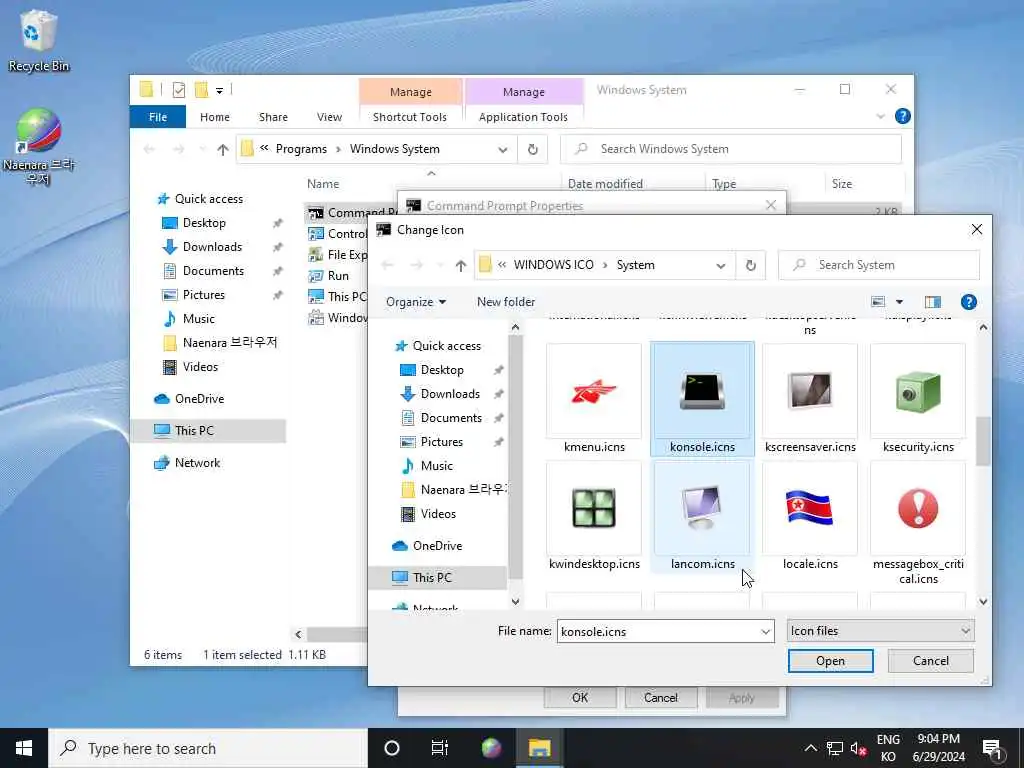Click Open button in Change Icon dialog
Image resolution: width=1024 pixels, height=768 pixels.
830,661
